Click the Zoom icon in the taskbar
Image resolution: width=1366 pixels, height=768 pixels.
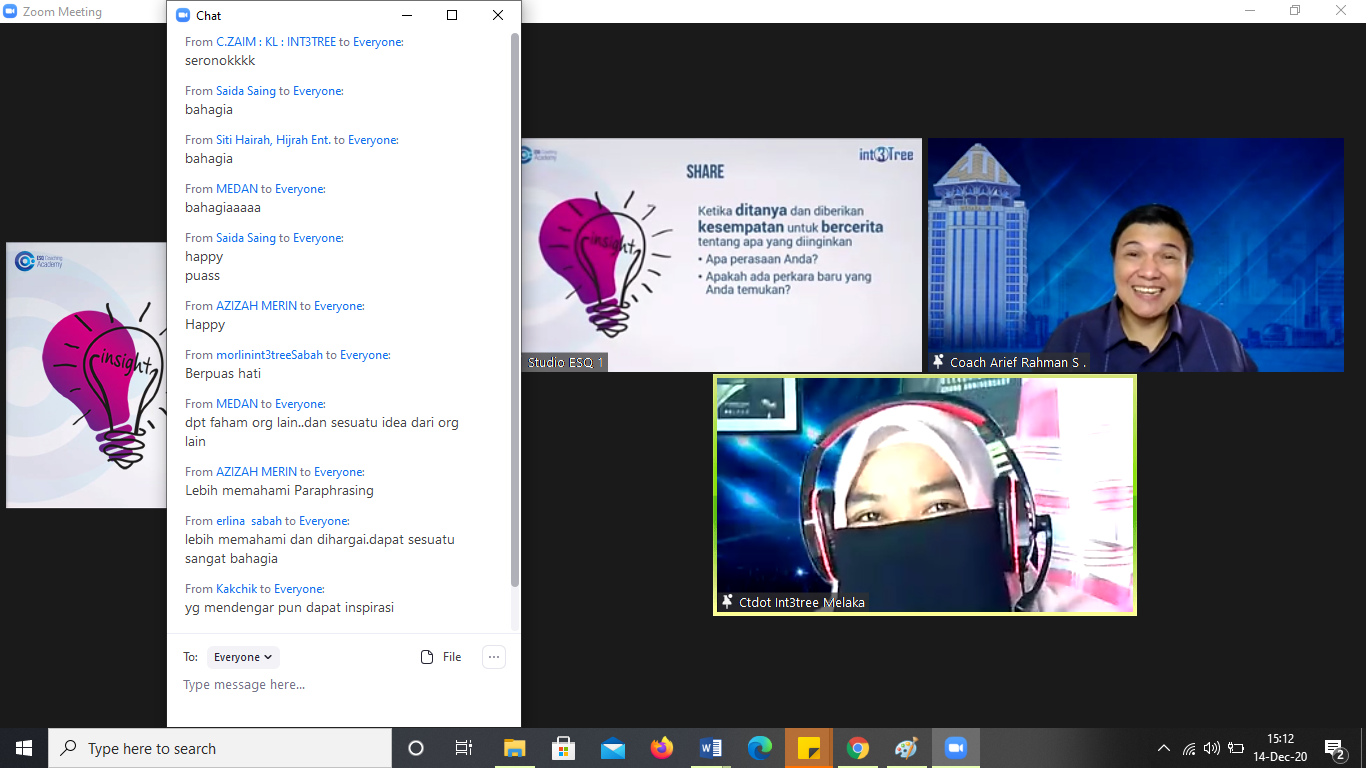coord(955,748)
